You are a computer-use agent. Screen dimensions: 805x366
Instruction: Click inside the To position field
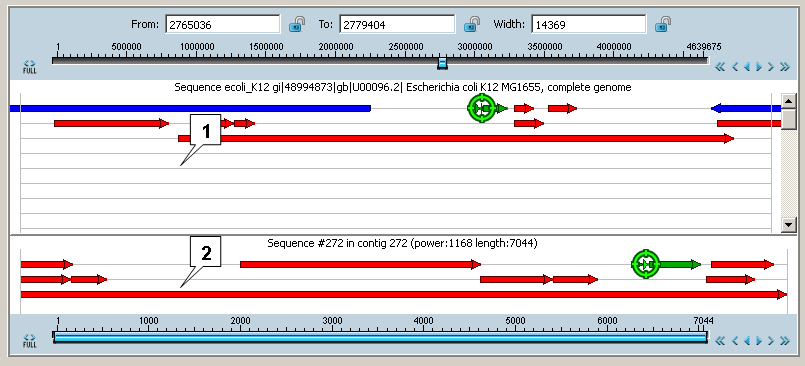pyautogui.click(x=397, y=24)
